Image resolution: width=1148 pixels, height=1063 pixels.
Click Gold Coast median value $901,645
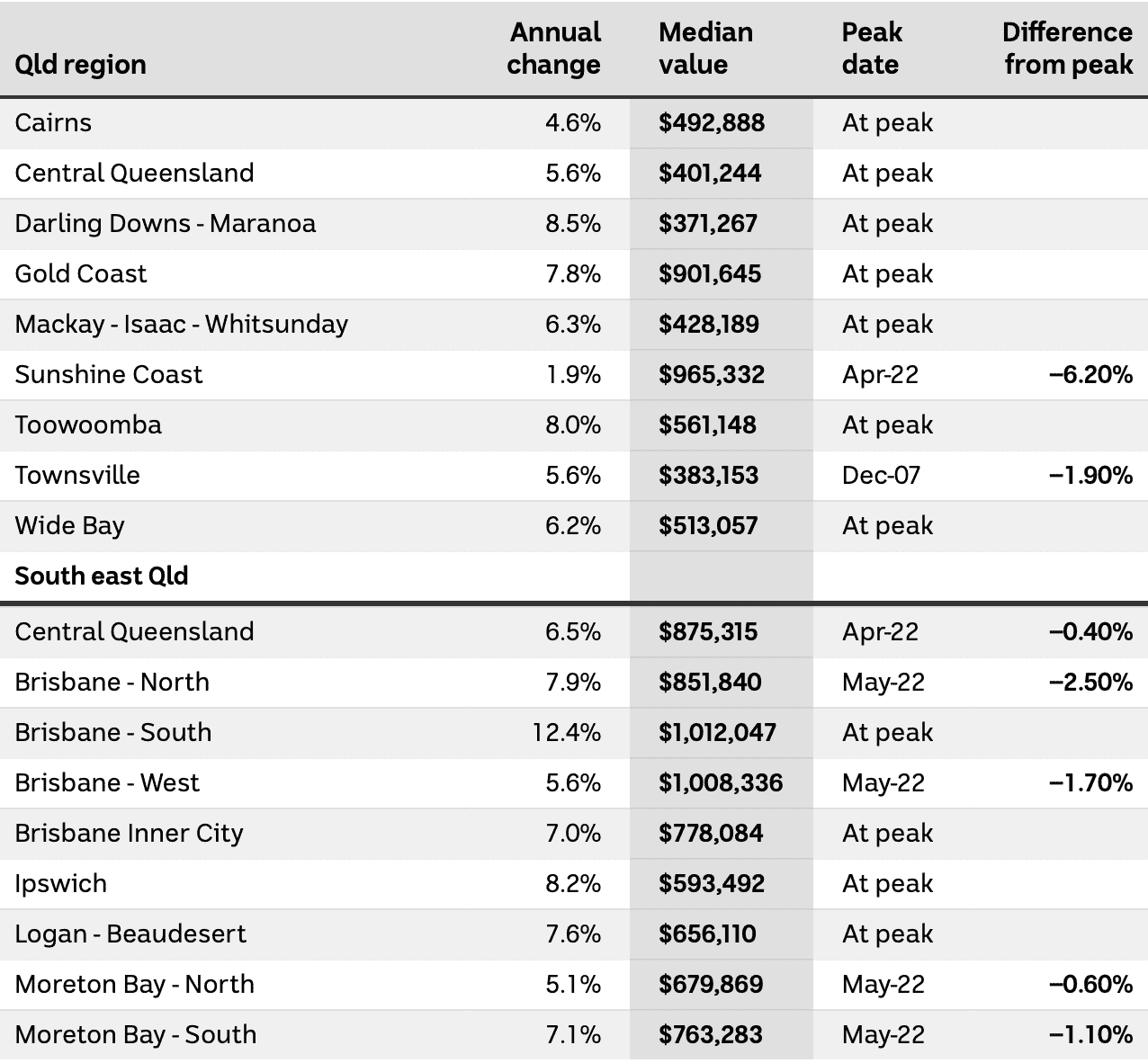710,274
